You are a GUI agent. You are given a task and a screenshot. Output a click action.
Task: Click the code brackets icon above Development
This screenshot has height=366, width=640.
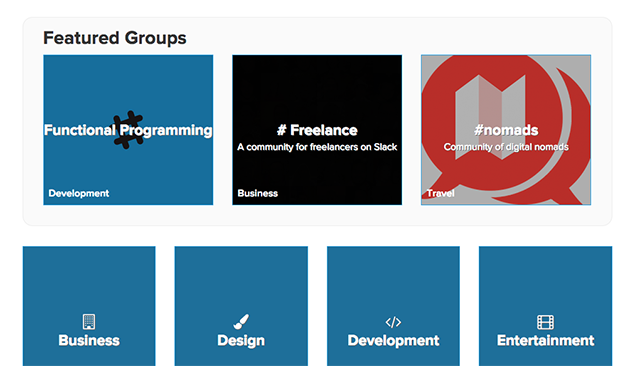tap(393, 322)
